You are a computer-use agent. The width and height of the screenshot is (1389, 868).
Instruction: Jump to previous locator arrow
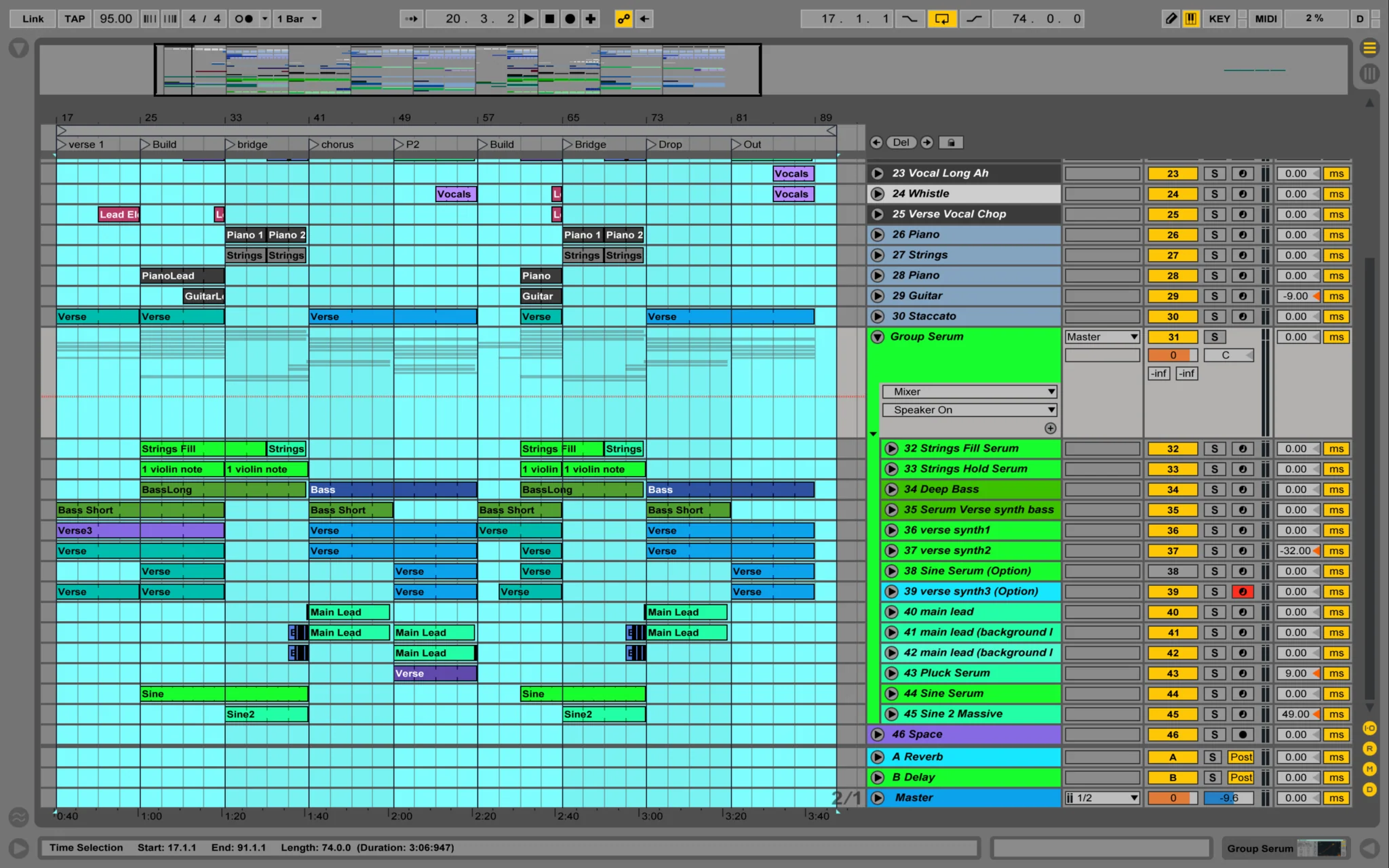pos(876,142)
